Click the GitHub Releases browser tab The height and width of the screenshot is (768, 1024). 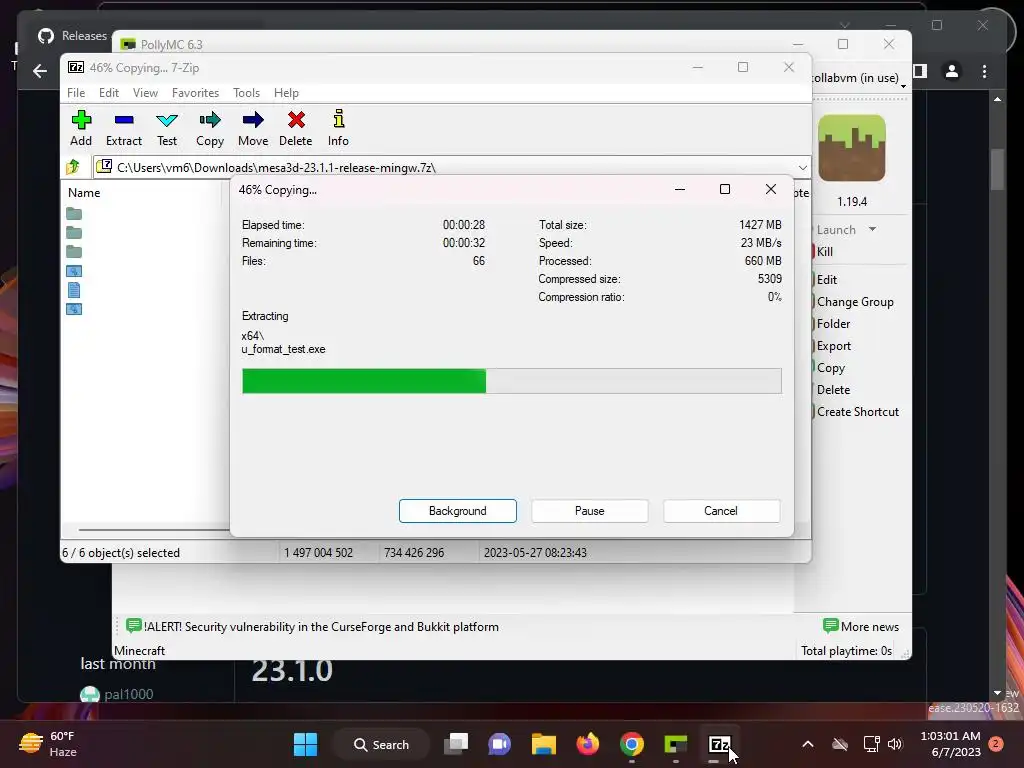click(72, 36)
